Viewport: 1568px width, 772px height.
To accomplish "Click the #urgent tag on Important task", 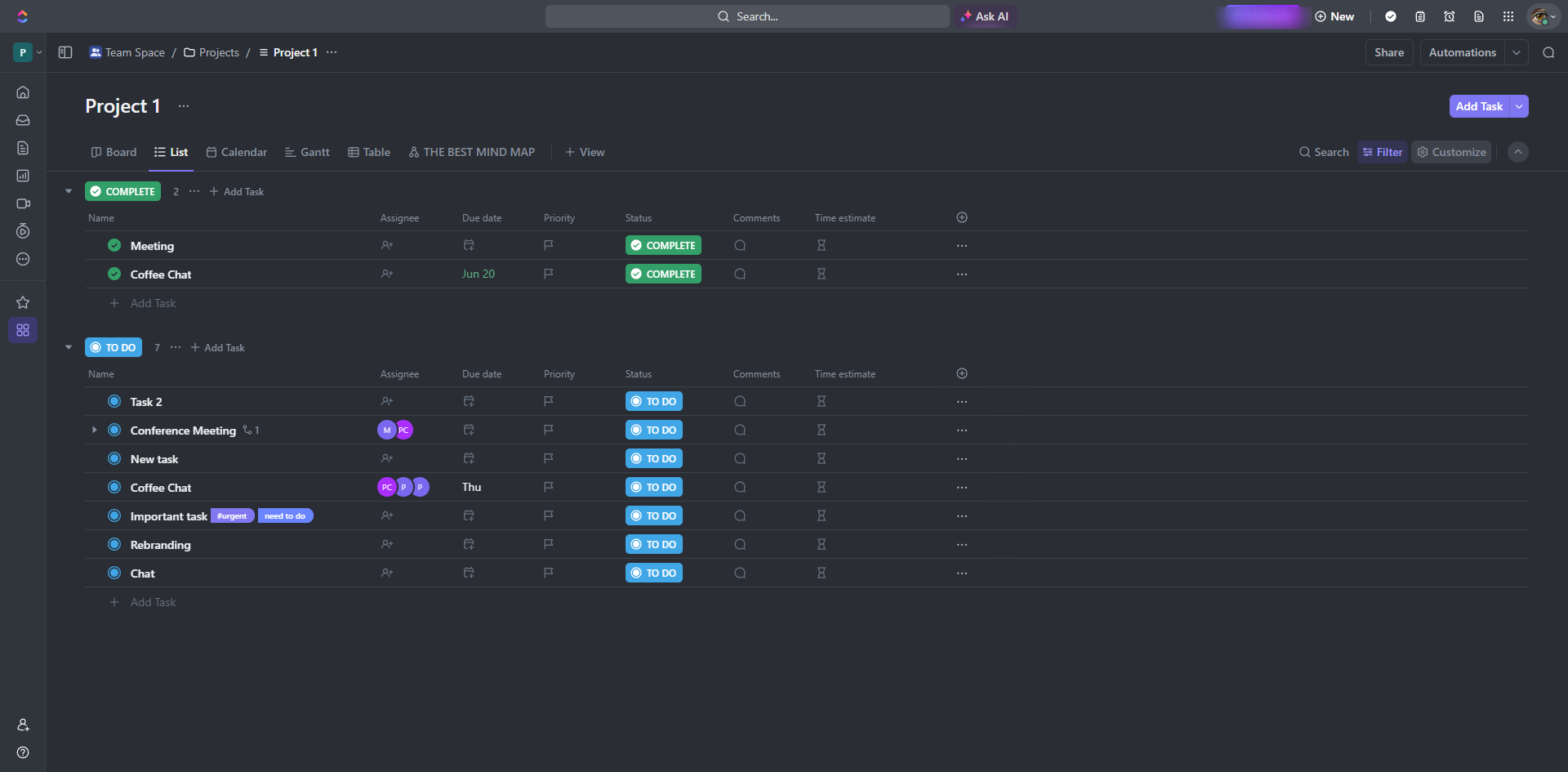I will (233, 515).
